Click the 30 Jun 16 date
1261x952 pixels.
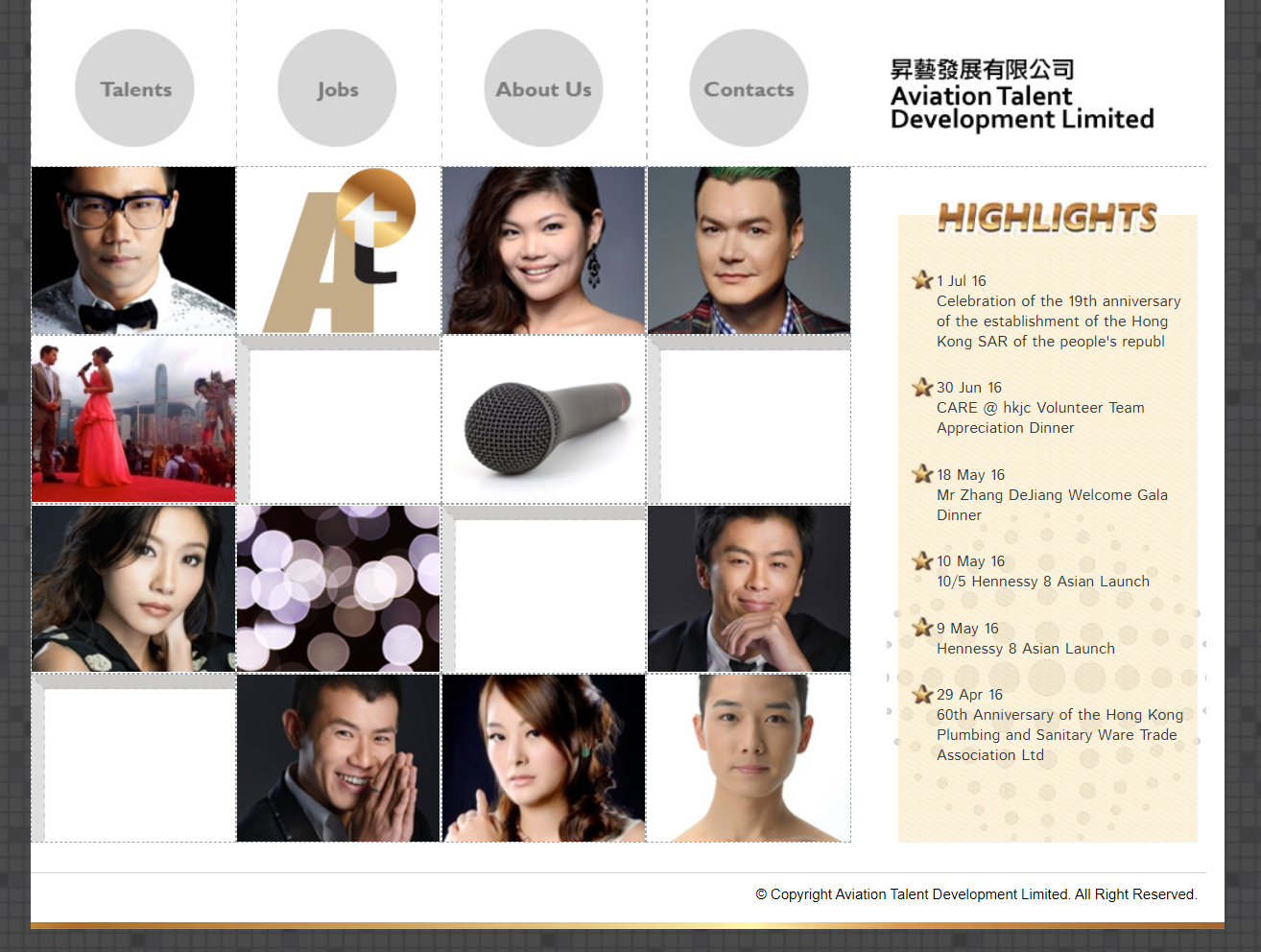969,388
